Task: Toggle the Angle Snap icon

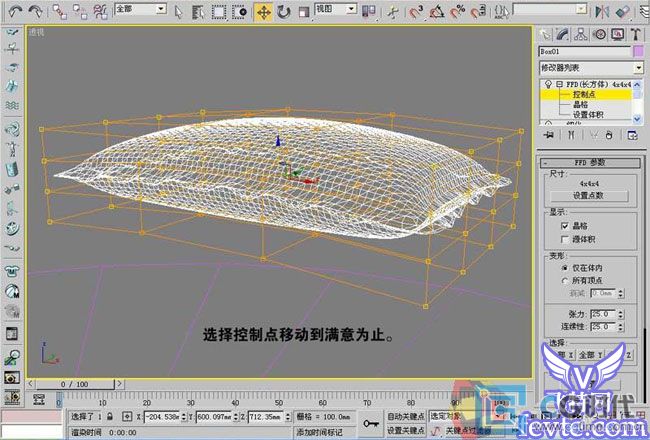Action: point(437,12)
